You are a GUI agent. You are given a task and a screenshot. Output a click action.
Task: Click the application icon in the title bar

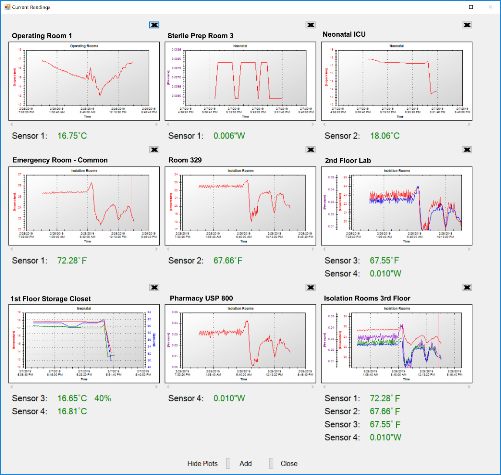[x=7, y=7]
